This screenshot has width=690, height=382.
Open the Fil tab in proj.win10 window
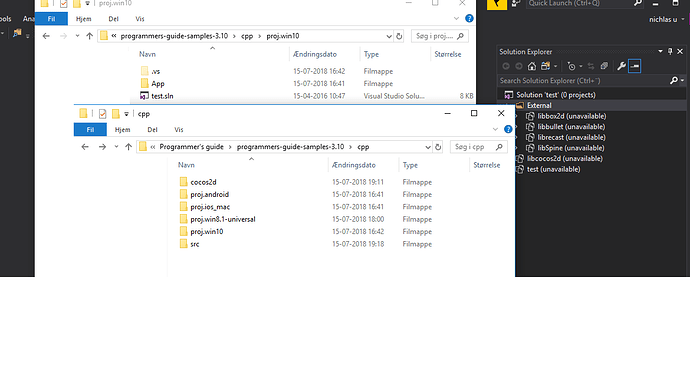[x=51, y=18]
